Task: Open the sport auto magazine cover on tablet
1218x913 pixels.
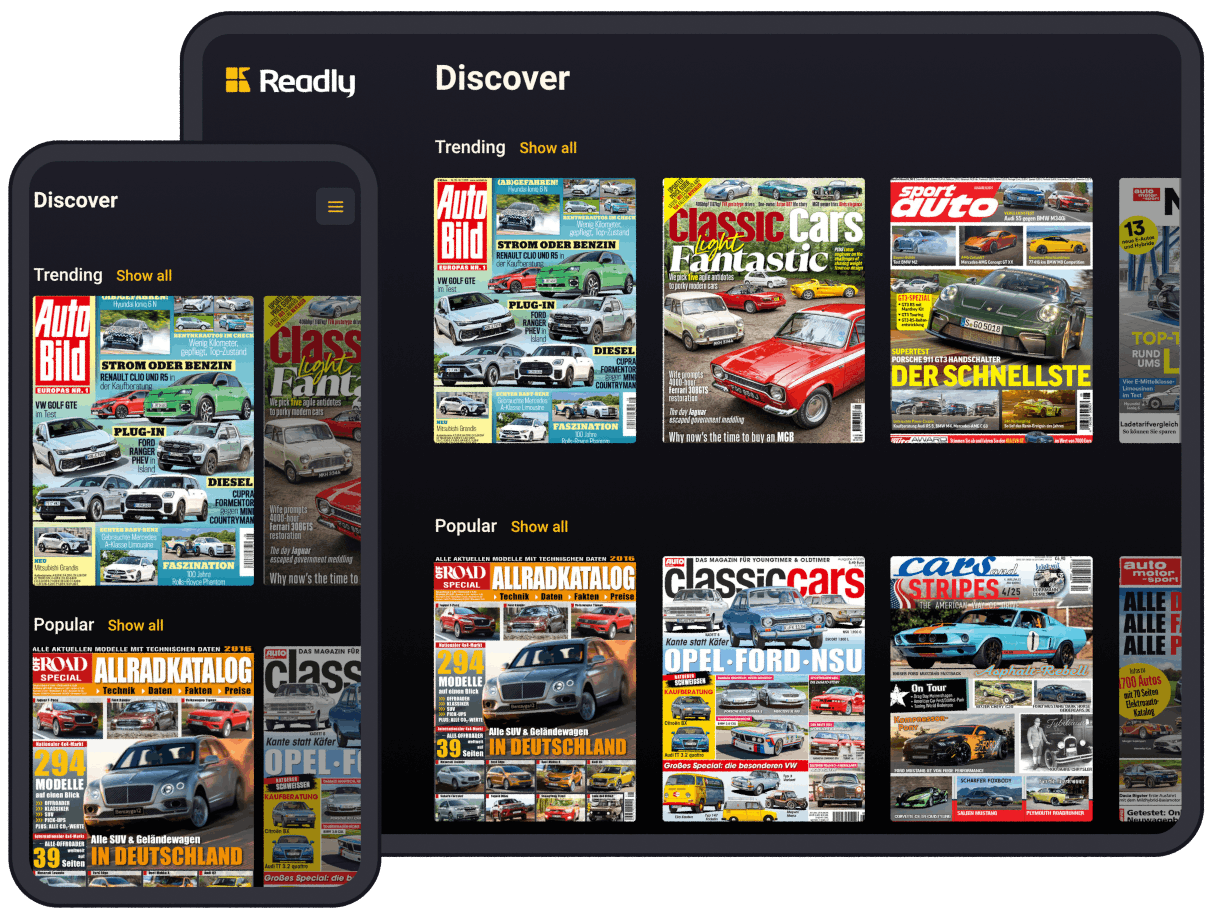Action: click(x=992, y=310)
